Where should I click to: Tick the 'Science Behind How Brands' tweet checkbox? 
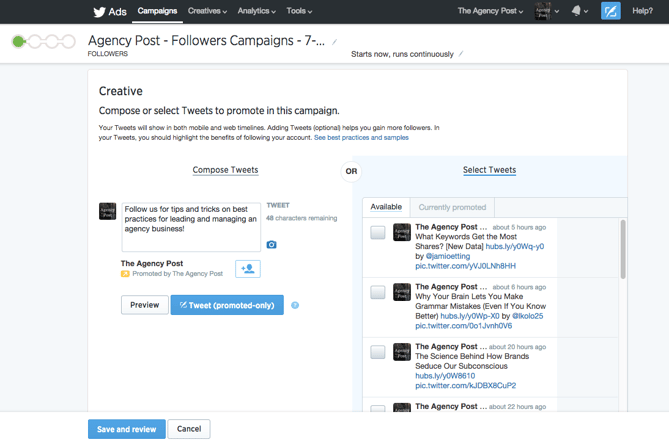pyautogui.click(x=377, y=352)
